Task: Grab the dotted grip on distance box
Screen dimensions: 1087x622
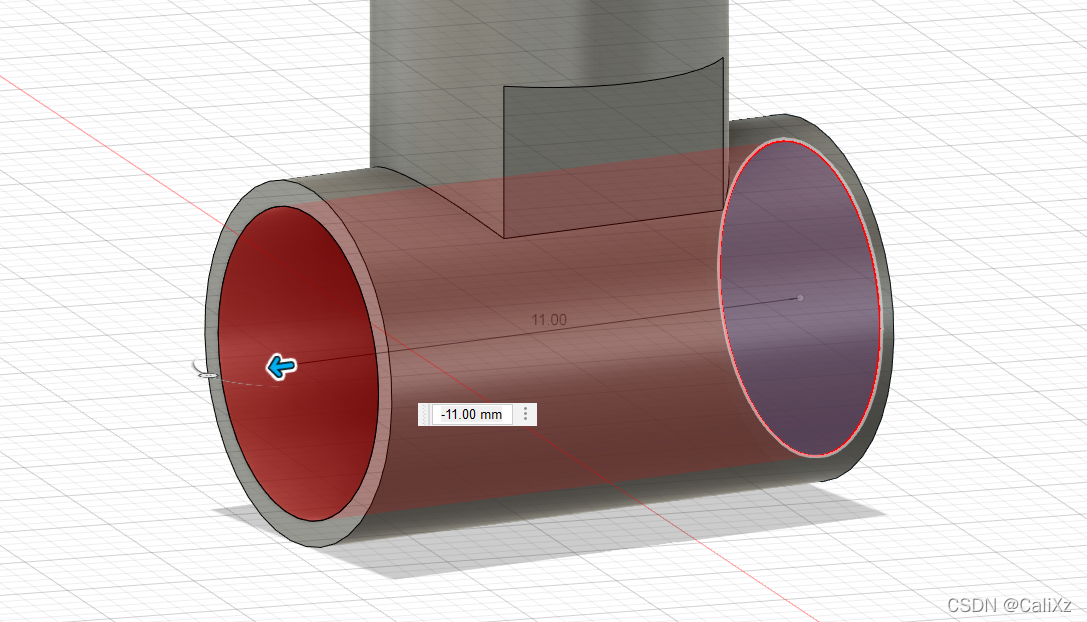Action: [x=425, y=414]
